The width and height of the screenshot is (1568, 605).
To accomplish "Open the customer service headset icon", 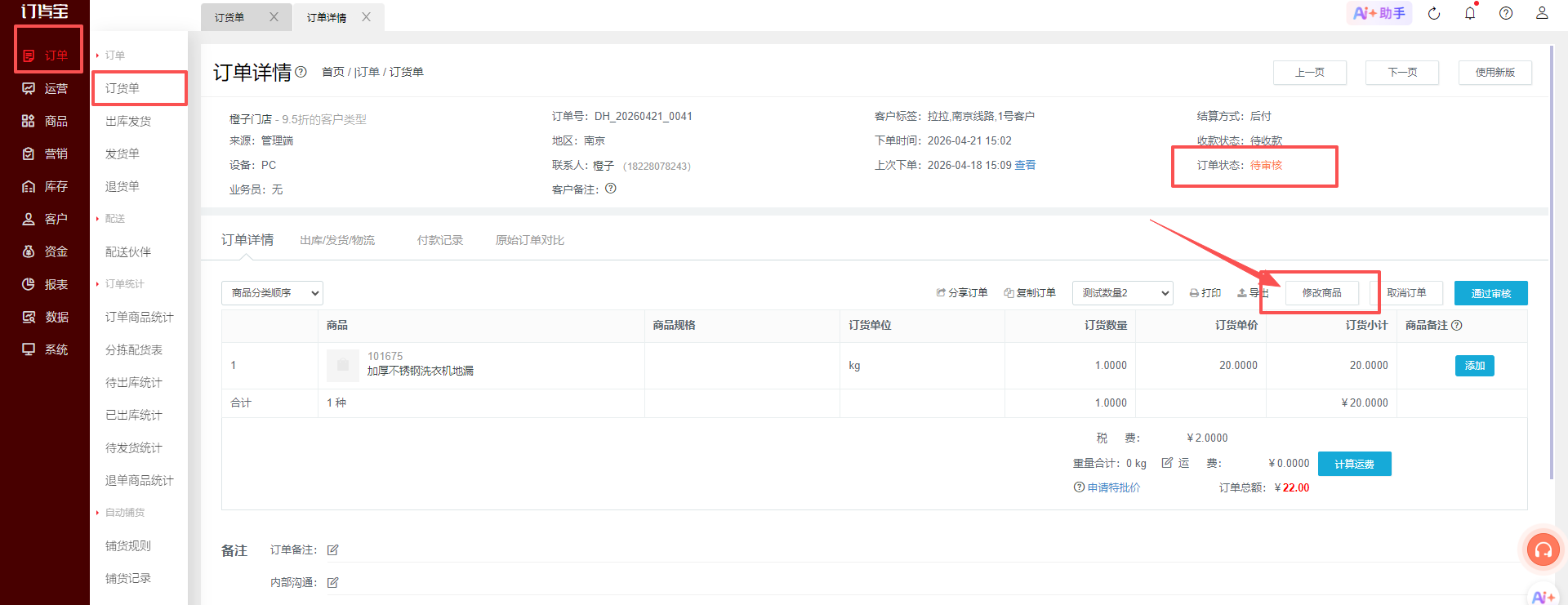I will pyautogui.click(x=1543, y=549).
